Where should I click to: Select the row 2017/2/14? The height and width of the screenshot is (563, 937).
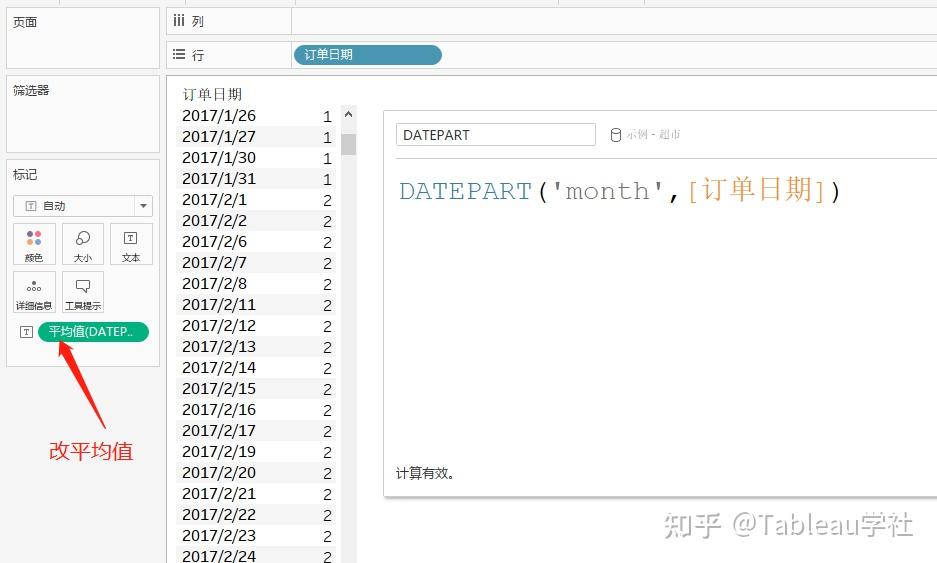(256, 368)
